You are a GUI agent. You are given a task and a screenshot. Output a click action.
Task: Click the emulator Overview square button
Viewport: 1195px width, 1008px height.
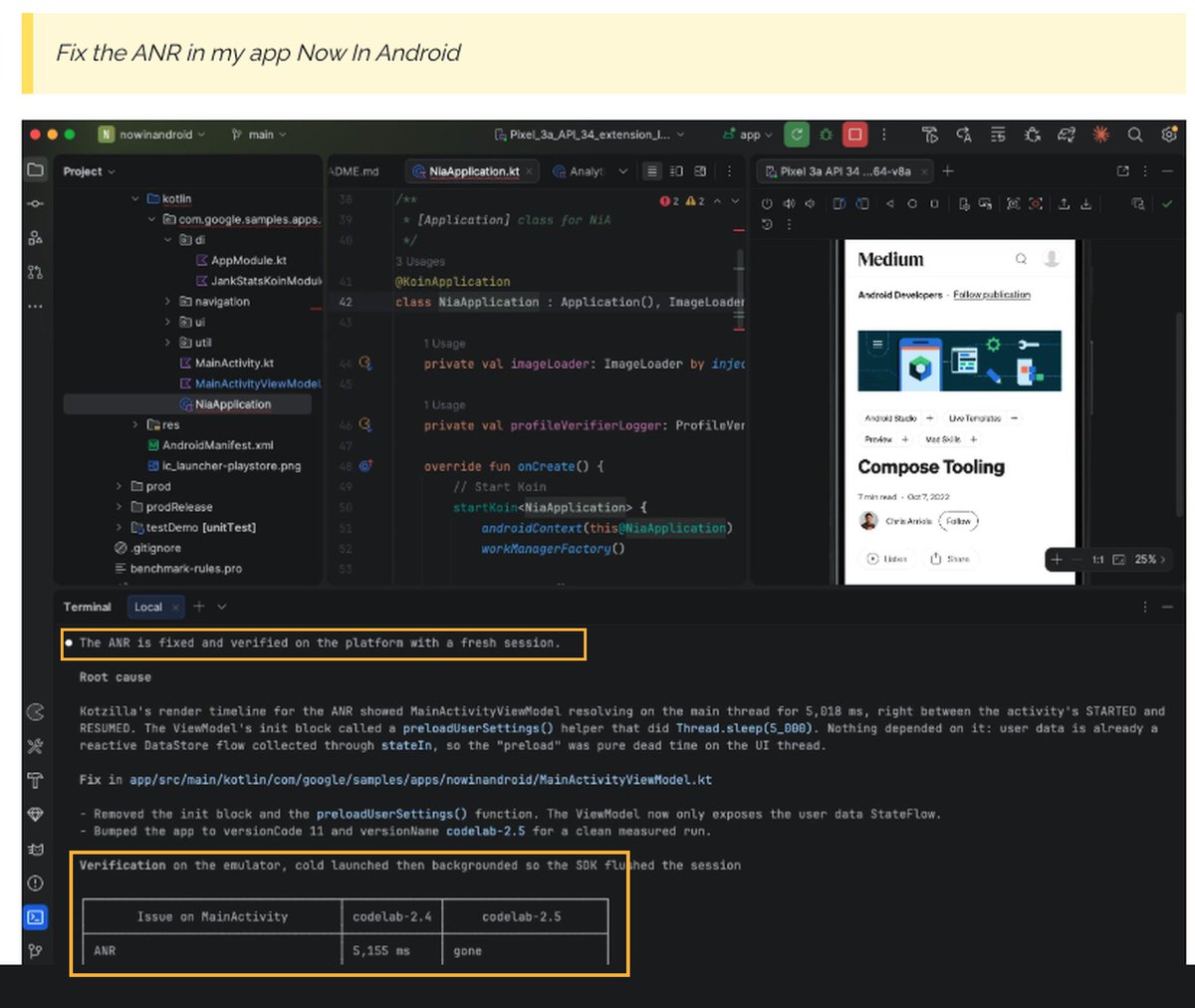(x=934, y=203)
